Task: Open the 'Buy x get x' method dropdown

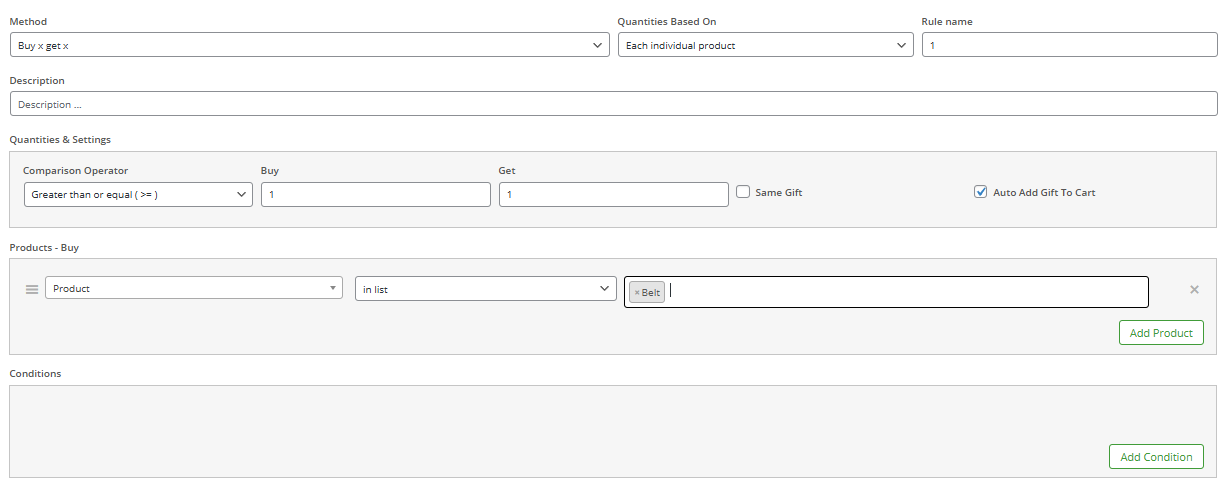Action: (310, 45)
